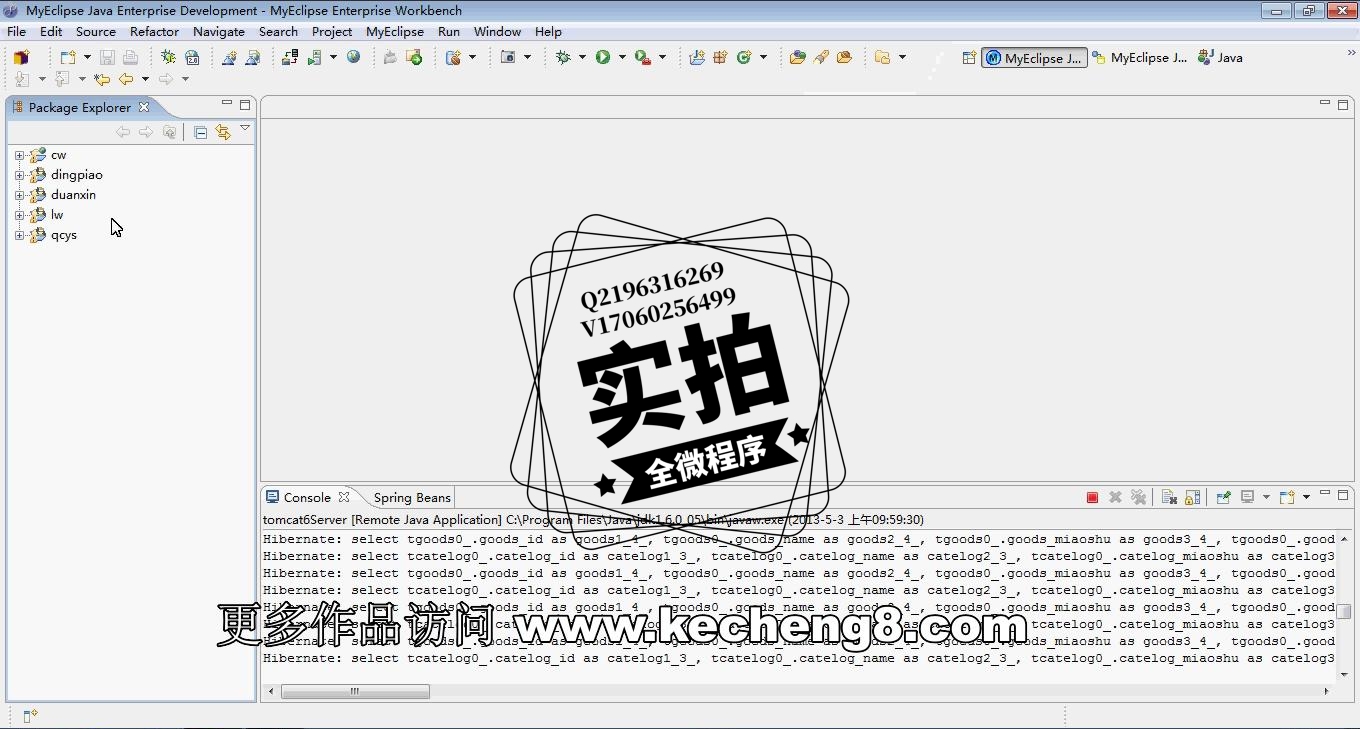Open the Window menu

497,31
